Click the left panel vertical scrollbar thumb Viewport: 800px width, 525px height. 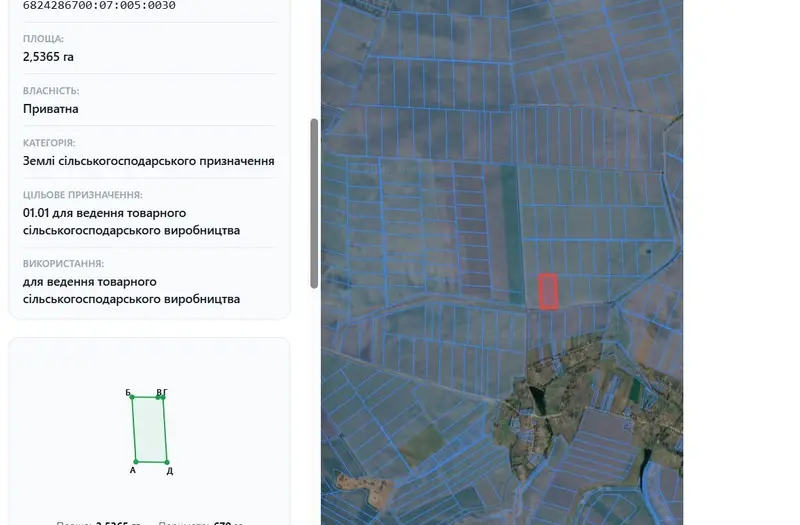[314, 204]
